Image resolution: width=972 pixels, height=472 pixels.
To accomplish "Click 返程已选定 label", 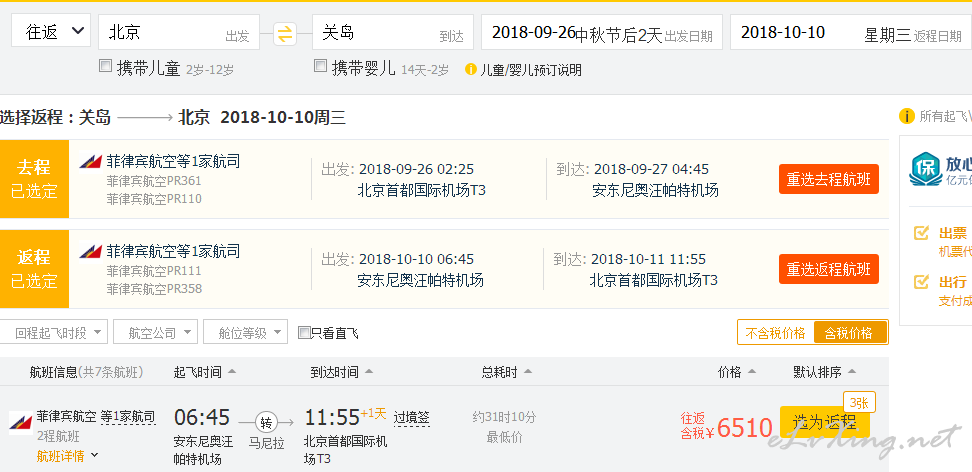I will [34, 269].
